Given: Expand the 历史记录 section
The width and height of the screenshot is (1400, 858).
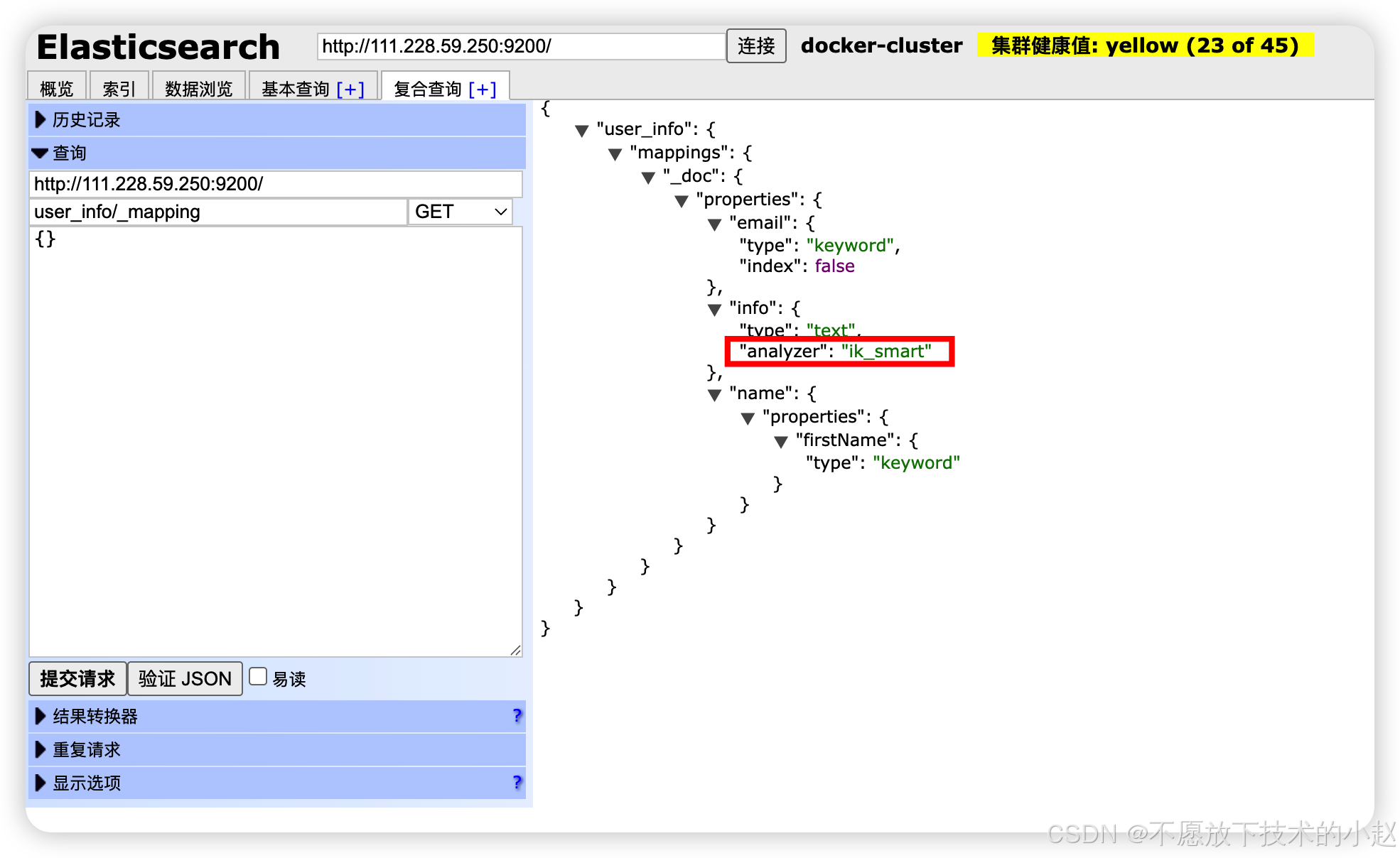Looking at the screenshot, I should (x=85, y=120).
